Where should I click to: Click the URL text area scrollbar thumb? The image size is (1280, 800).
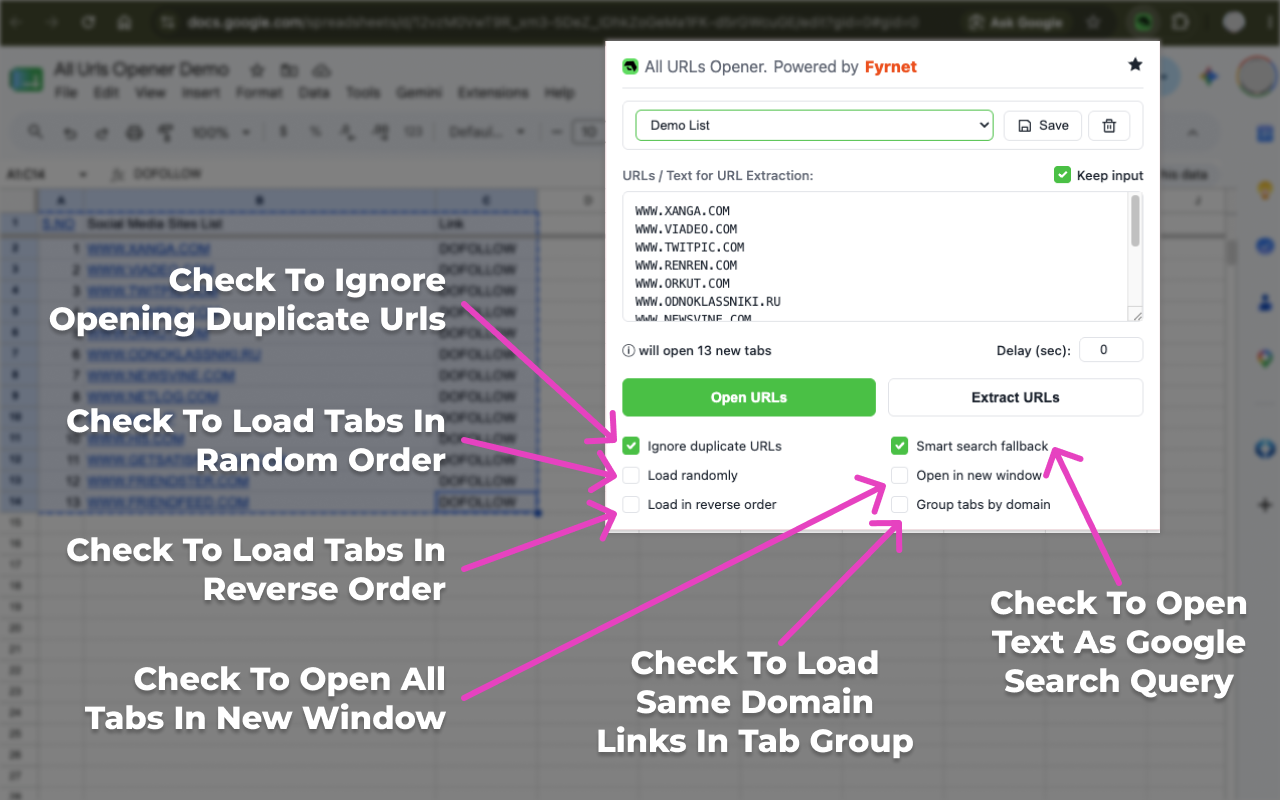coord(1135,221)
